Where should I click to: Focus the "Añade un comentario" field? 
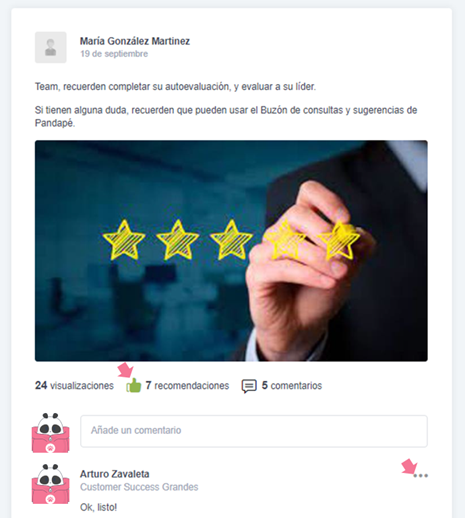pyautogui.click(x=254, y=431)
